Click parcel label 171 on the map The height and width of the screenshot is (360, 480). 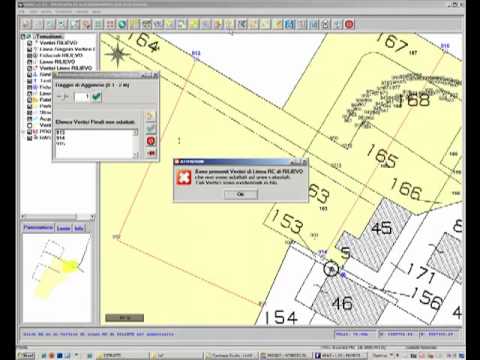(421, 272)
